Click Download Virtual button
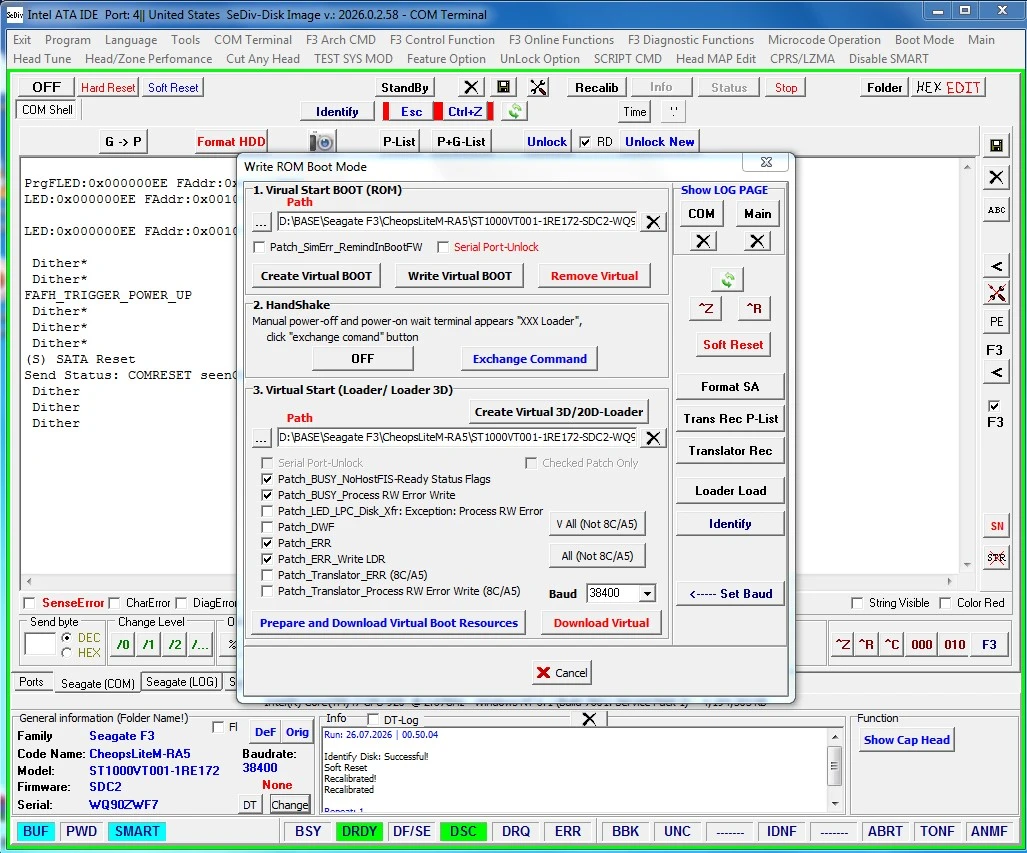The height and width of the screenshot is (853, 1027). [601, 623]
